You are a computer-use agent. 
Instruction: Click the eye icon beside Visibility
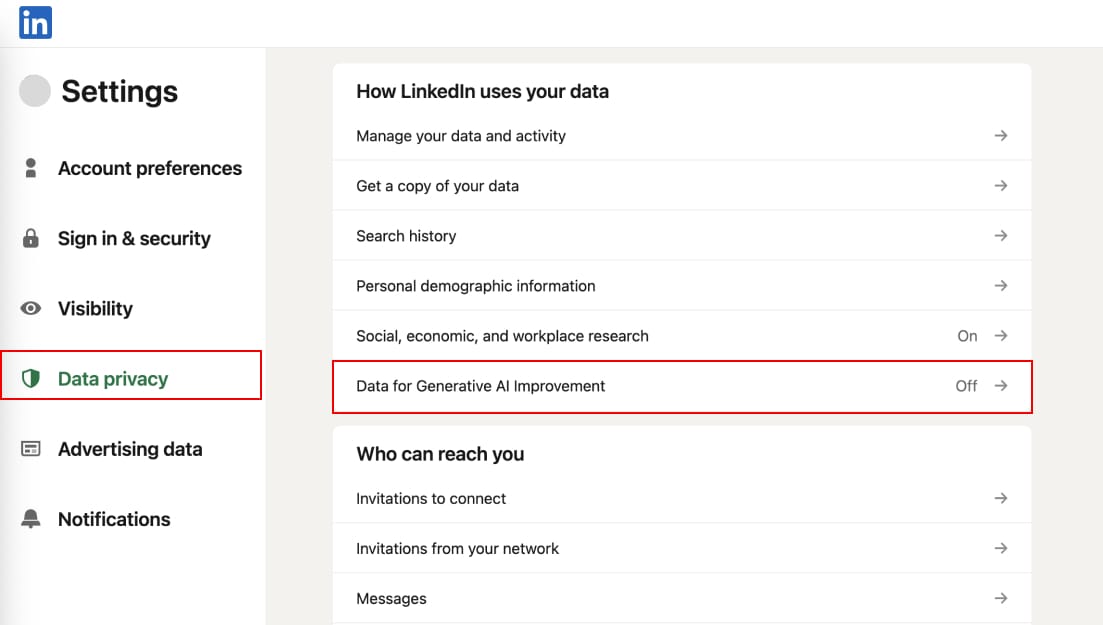click(30, 308)
